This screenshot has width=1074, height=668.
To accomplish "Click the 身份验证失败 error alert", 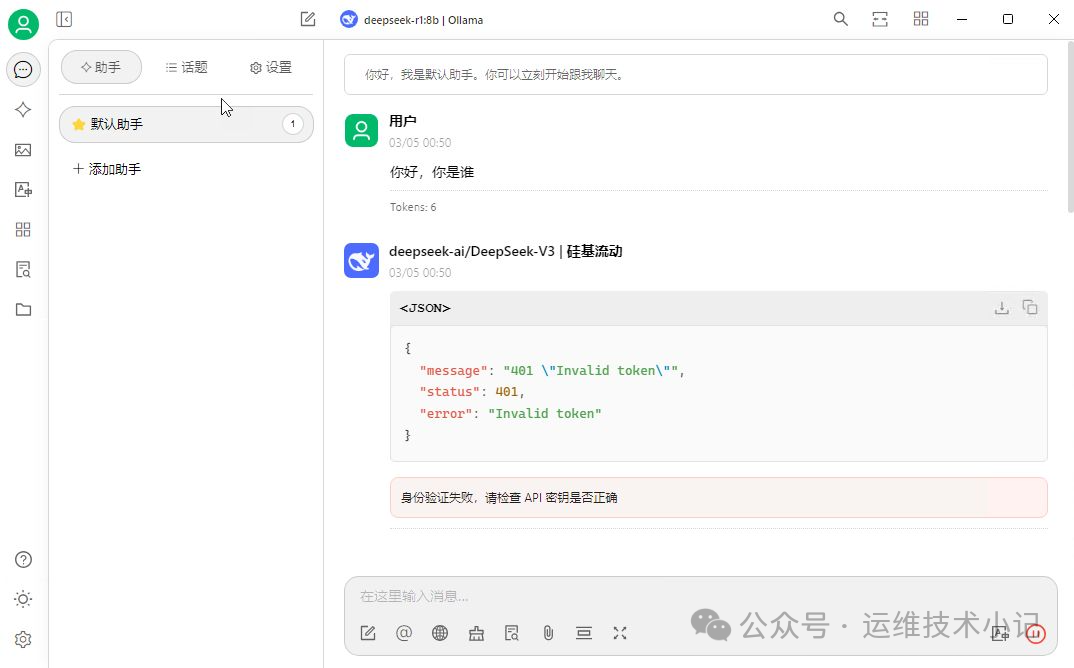I will 719,497.
